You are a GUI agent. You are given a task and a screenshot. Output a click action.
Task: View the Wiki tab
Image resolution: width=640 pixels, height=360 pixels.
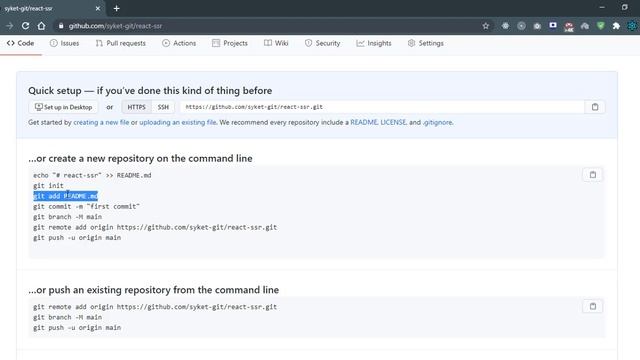click(276, 43)
